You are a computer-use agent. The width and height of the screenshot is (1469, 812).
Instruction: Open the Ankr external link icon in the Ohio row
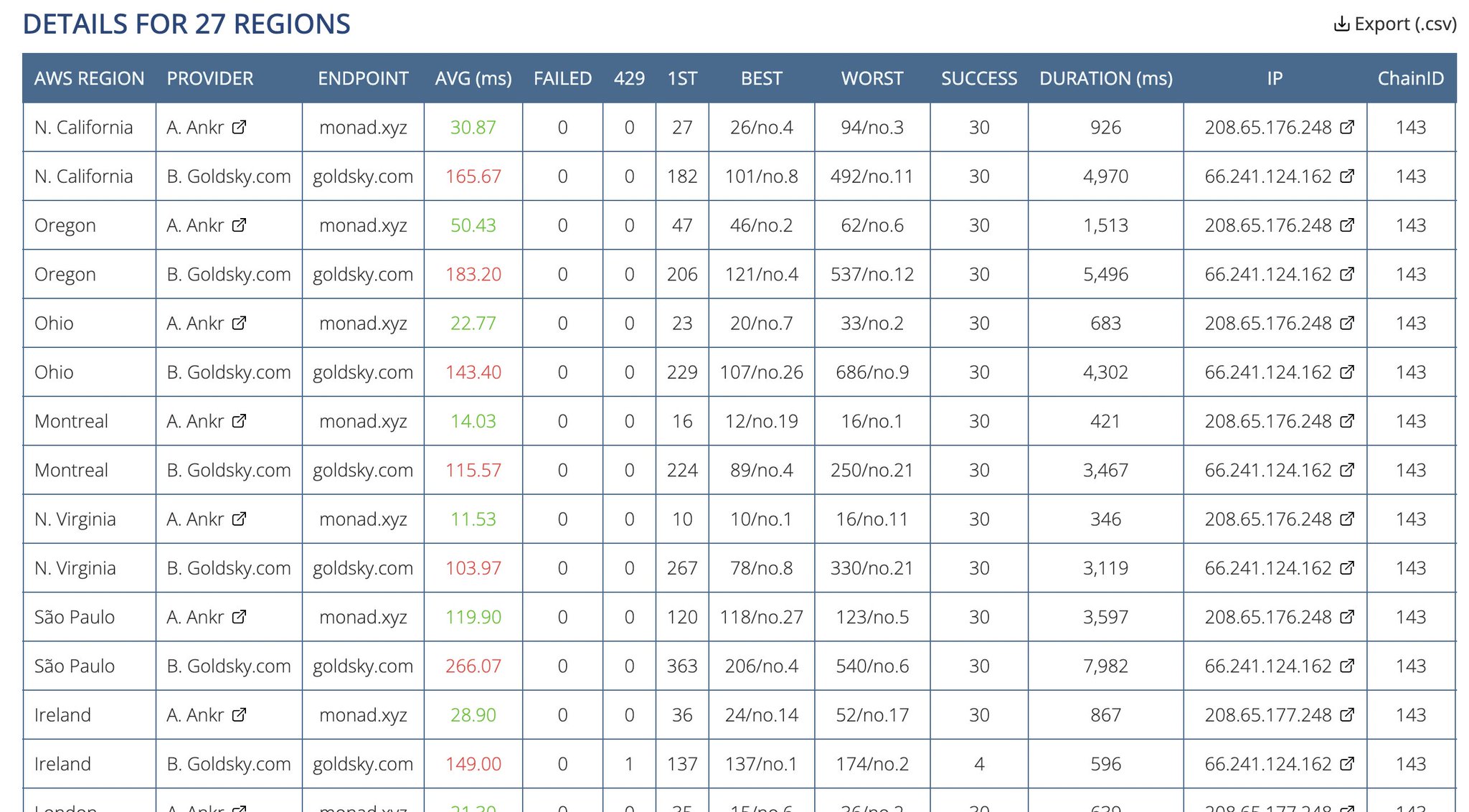pyautogui.click(x=239, y=323)
